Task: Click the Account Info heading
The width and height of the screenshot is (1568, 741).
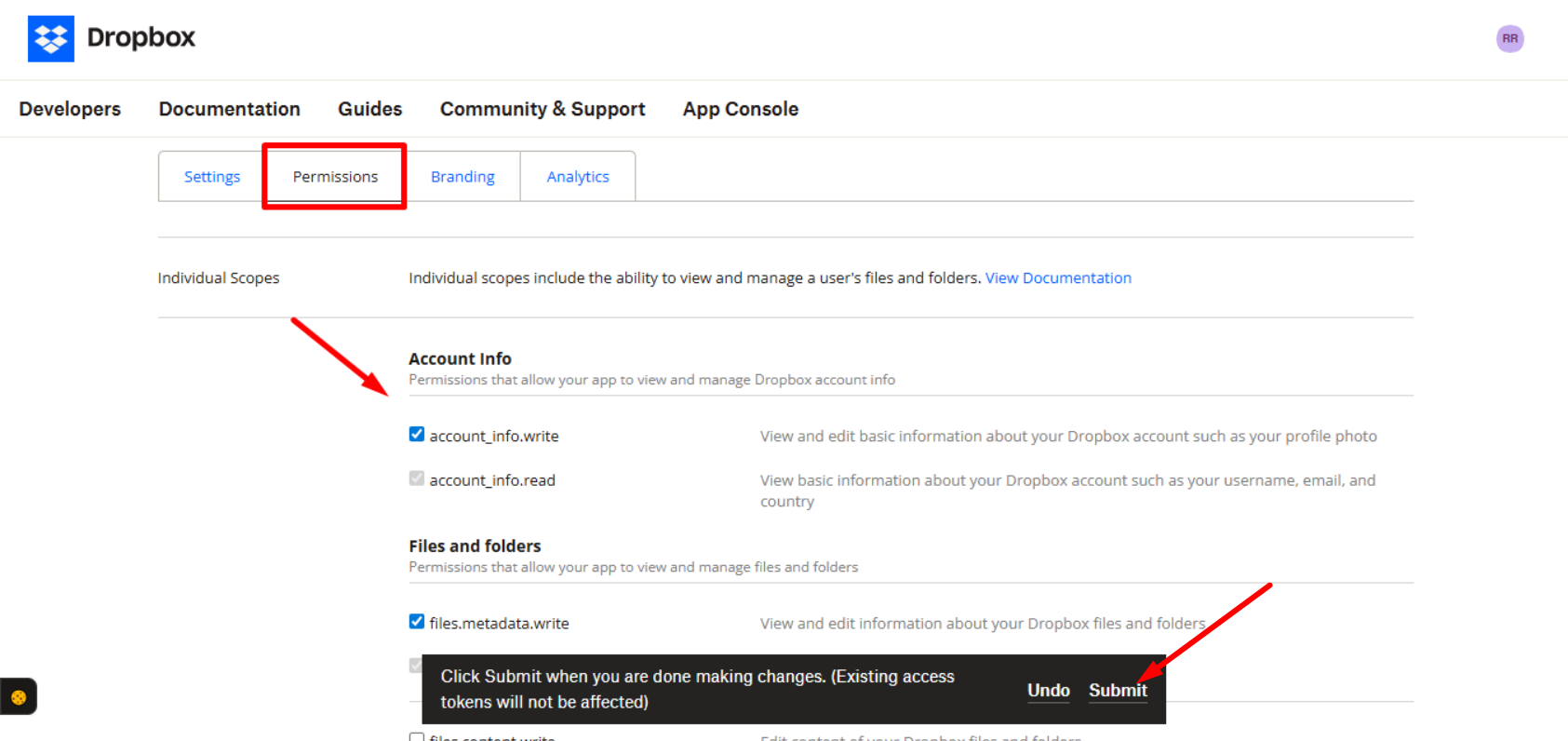Action: (x=460, y=358)
